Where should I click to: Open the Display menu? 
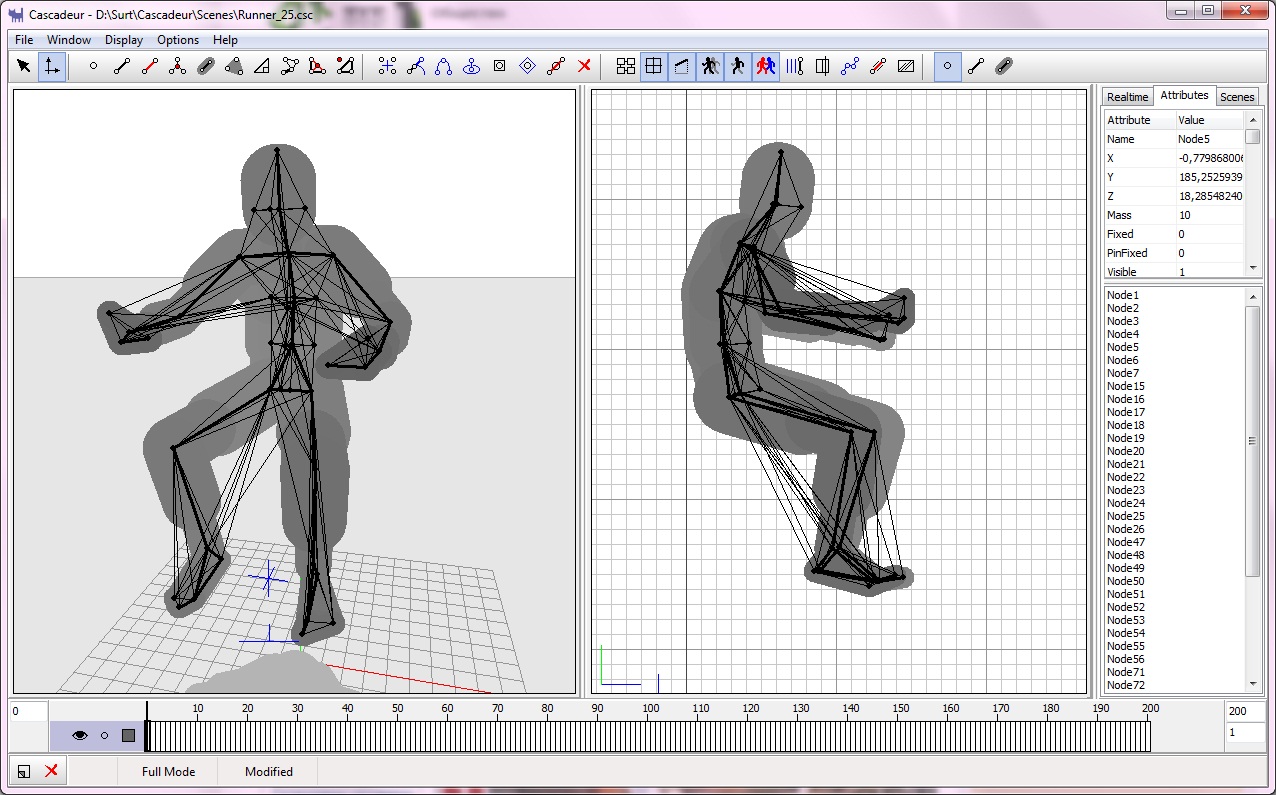[x=124, y=40]
